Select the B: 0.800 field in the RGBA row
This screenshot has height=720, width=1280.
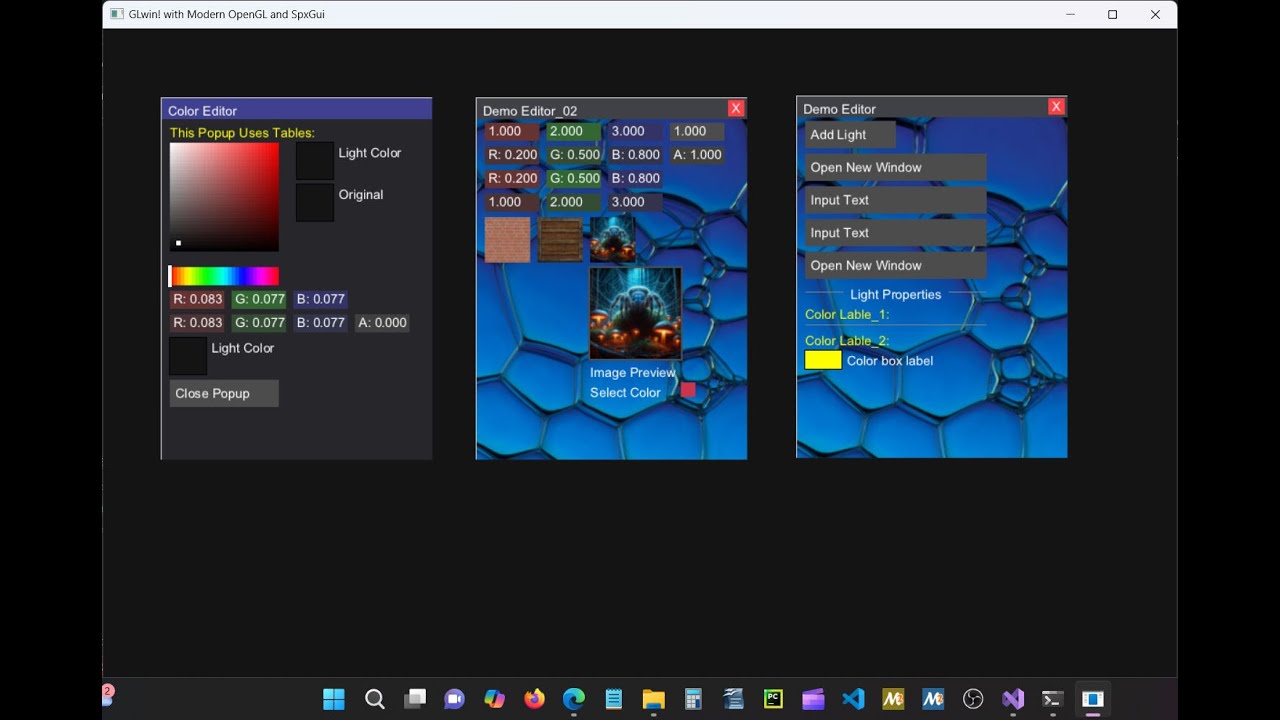tap(635, 154)
